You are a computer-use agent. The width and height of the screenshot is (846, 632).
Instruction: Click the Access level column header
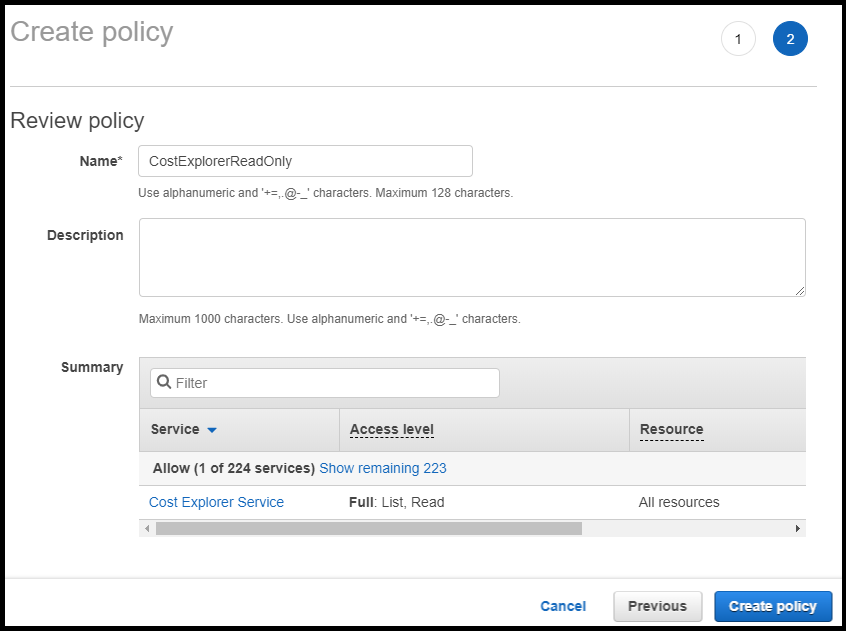[391, 429]
